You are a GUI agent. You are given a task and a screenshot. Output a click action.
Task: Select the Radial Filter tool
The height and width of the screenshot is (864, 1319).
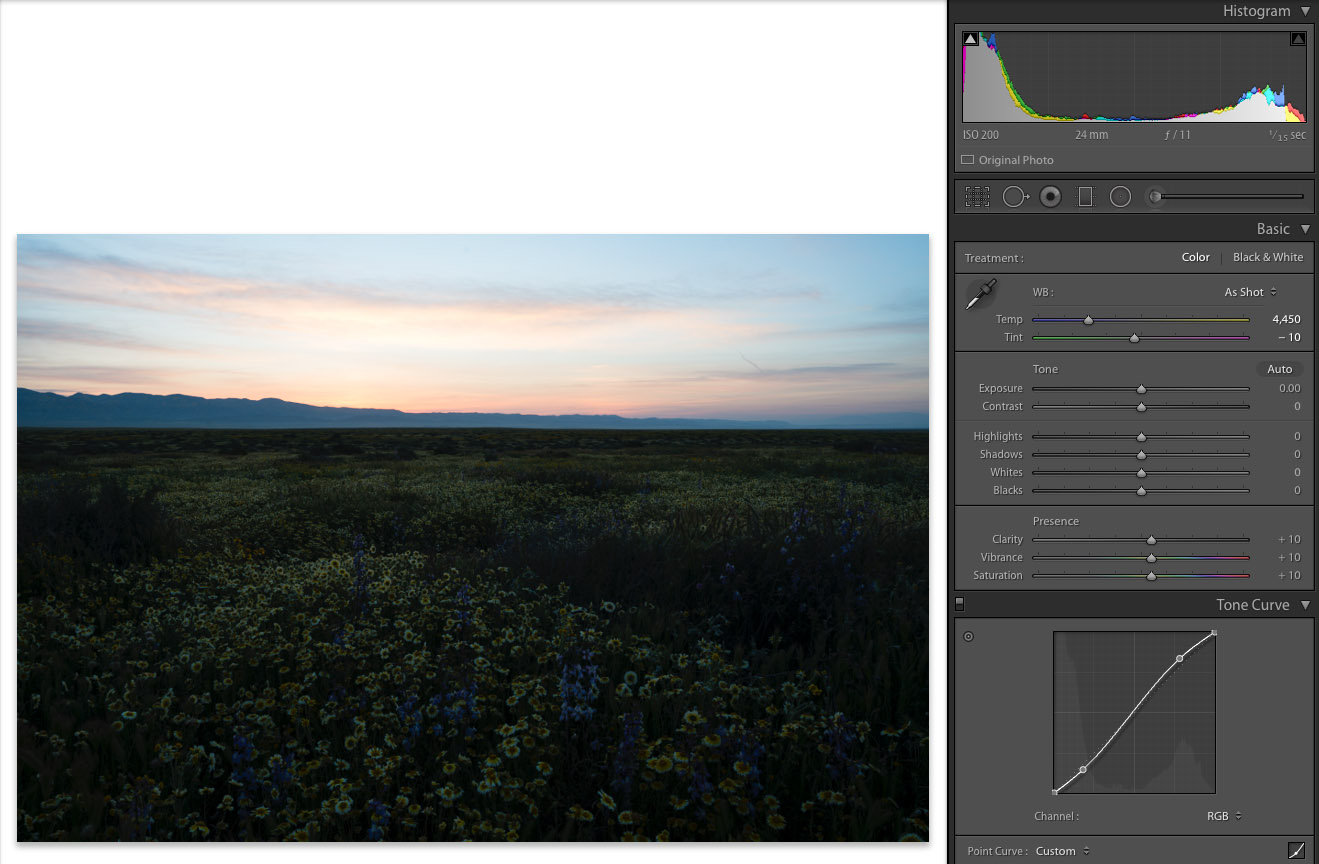(x=1120, y=197)
